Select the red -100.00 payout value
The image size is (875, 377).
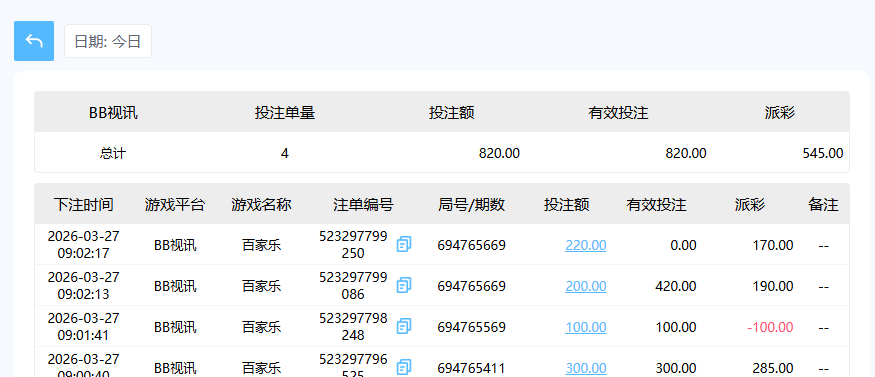770,327
